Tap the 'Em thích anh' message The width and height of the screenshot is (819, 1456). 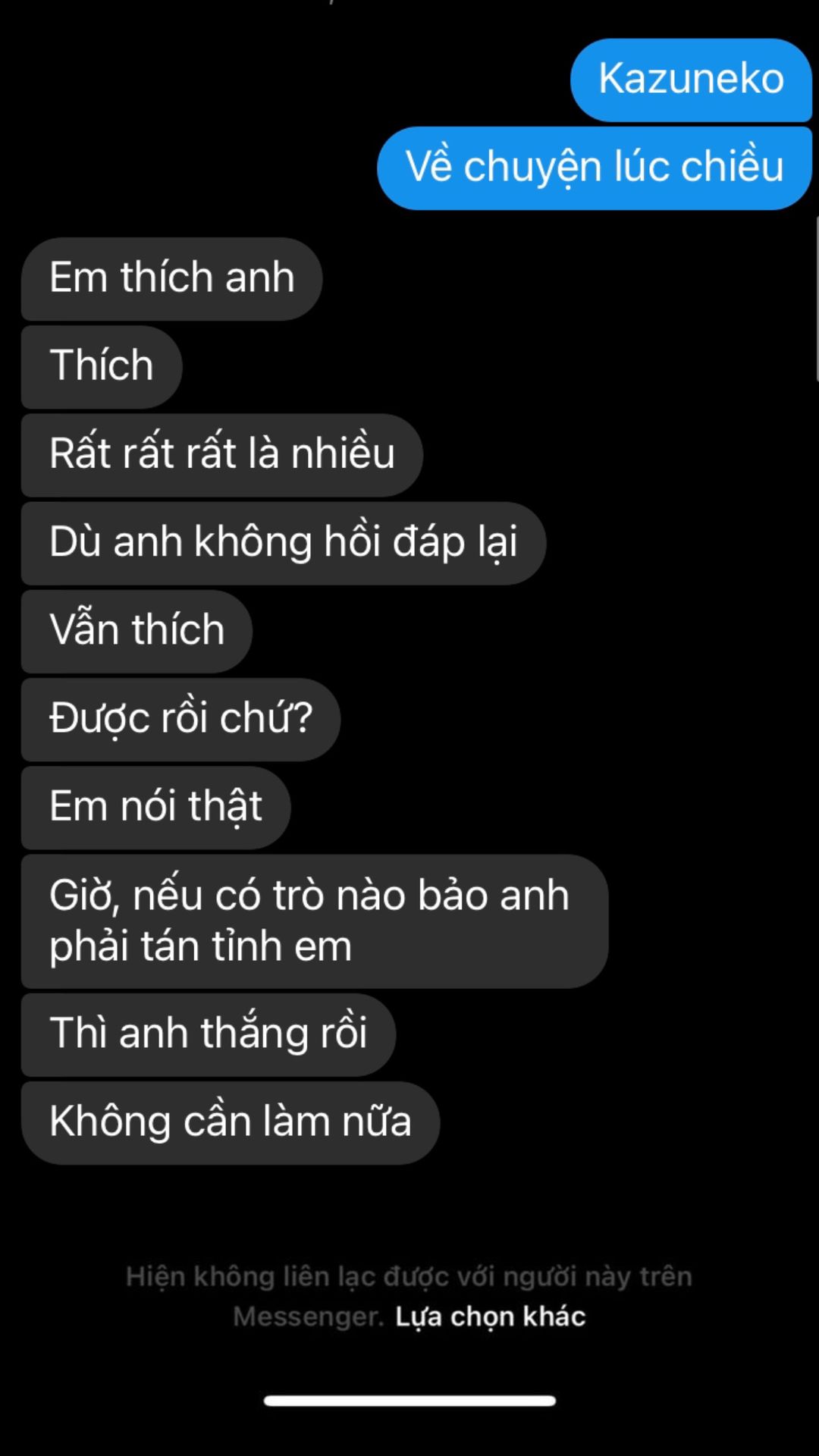172,278
